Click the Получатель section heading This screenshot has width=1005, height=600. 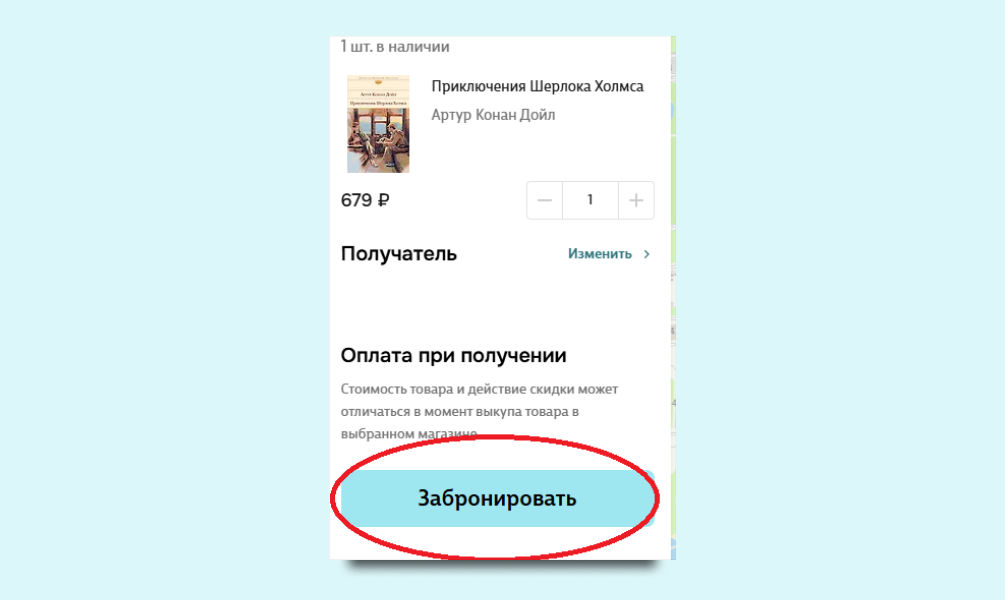[x=399, y=254]
